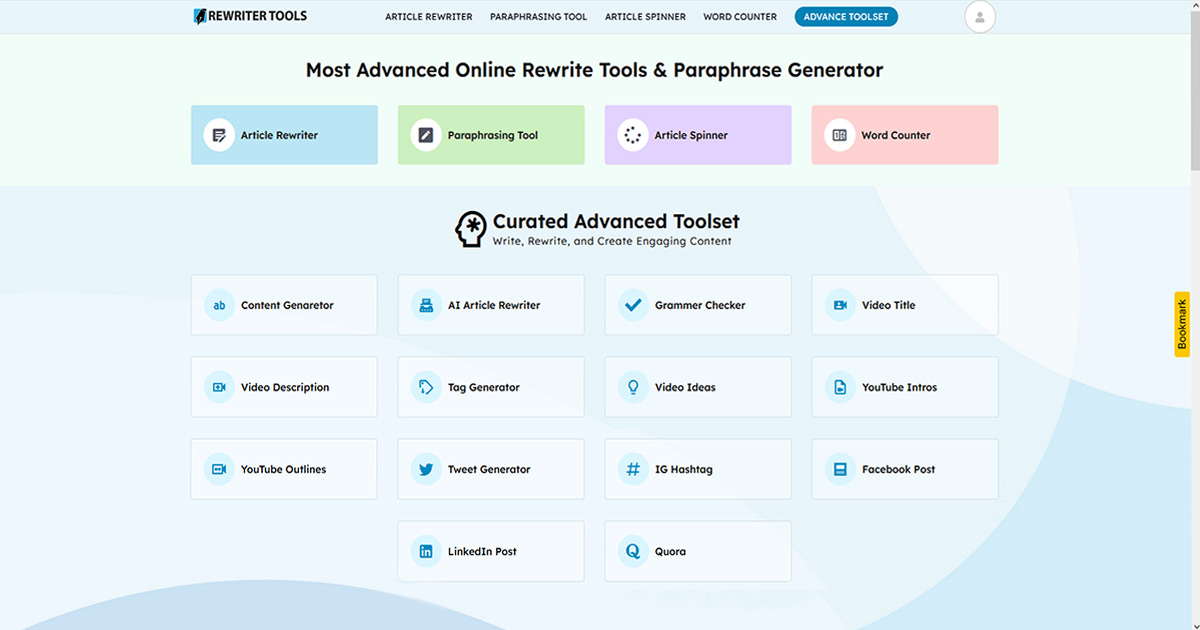Open the LinkedIn Post icon
Viewport: 1200px width, 630px height.
pyautogui.click(x=425, y=551)
